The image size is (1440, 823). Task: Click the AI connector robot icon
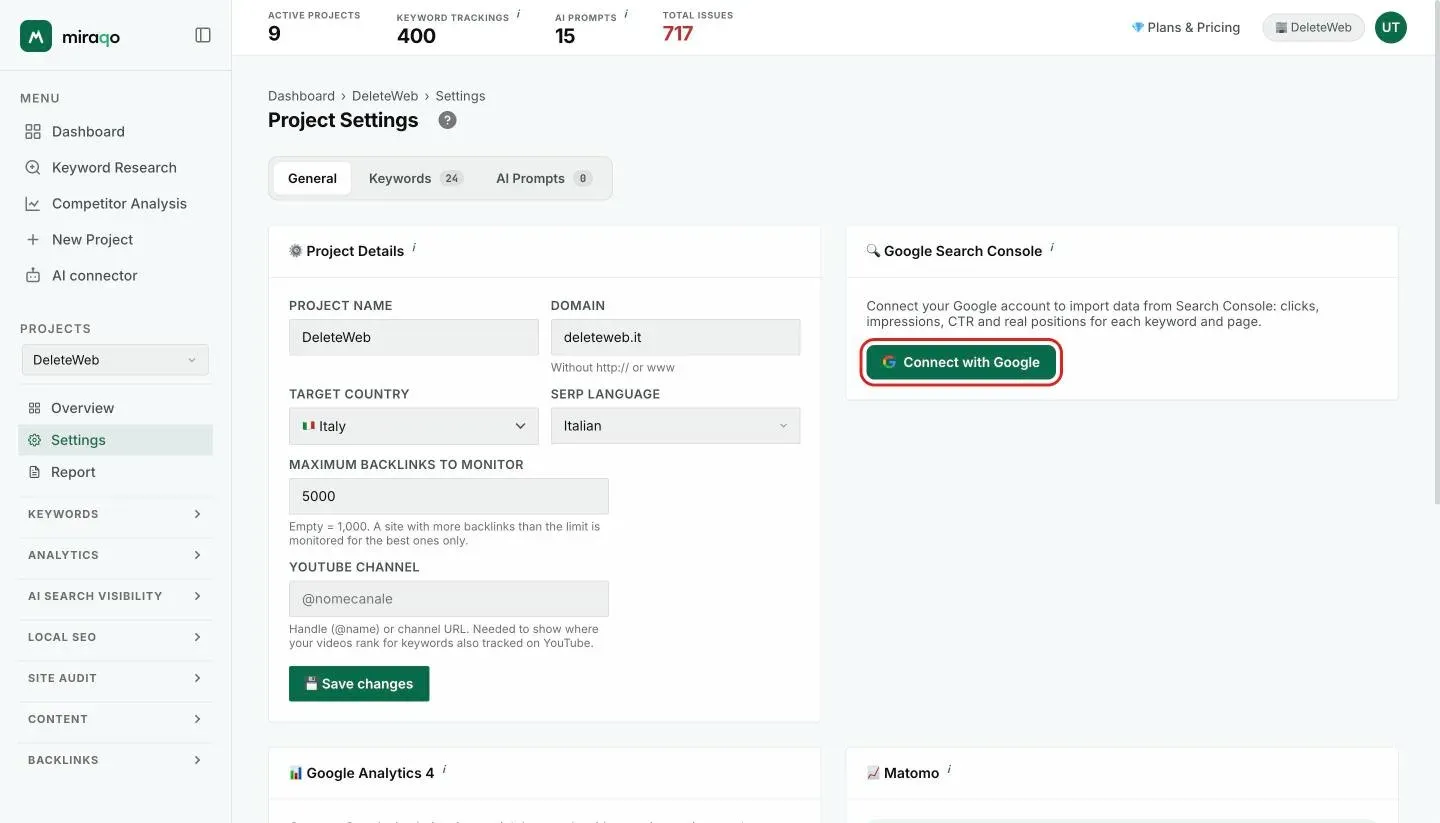(33, 275)
